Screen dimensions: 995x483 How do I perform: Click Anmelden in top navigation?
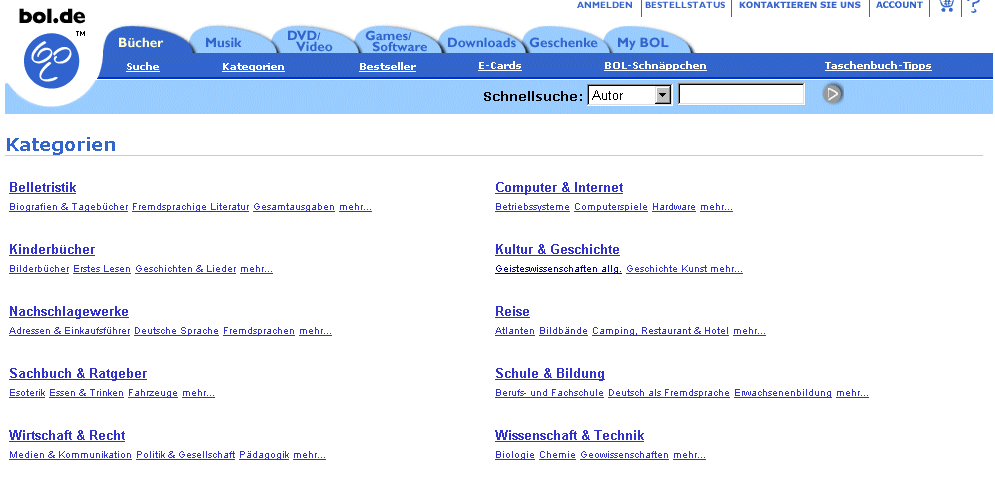tap(605, 5)
